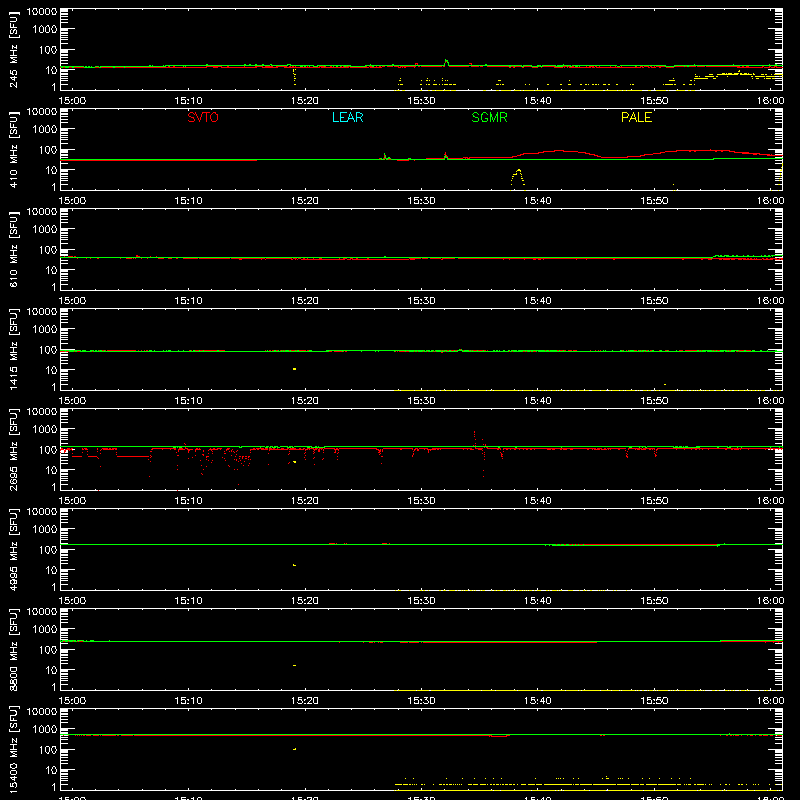Select the 245 MHz [SFU] axis title

click(13, 49)
